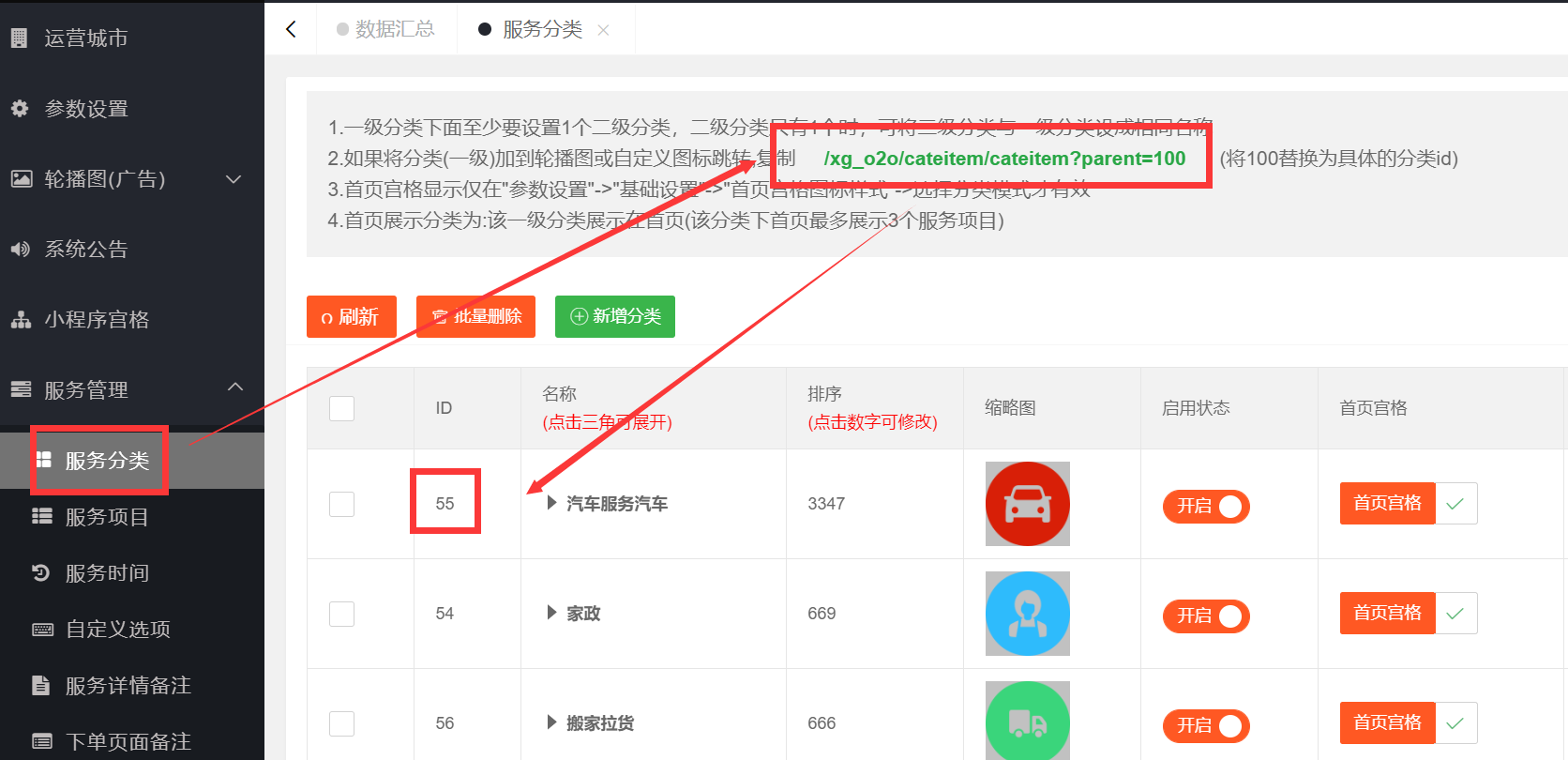Click the 批量删除 button
1568x760 pixels.
point(475,316)
